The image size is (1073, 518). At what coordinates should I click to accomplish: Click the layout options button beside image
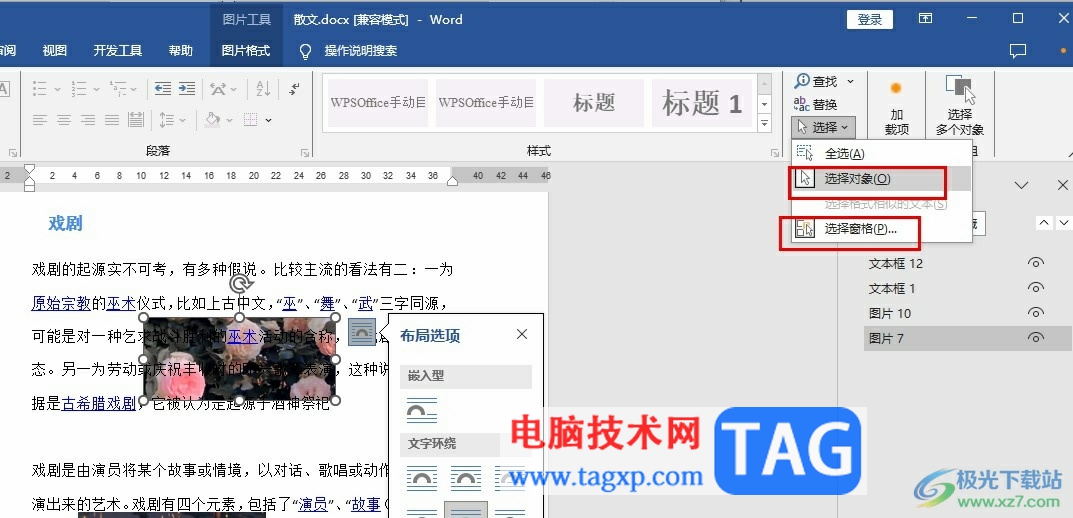click(362, 332)
